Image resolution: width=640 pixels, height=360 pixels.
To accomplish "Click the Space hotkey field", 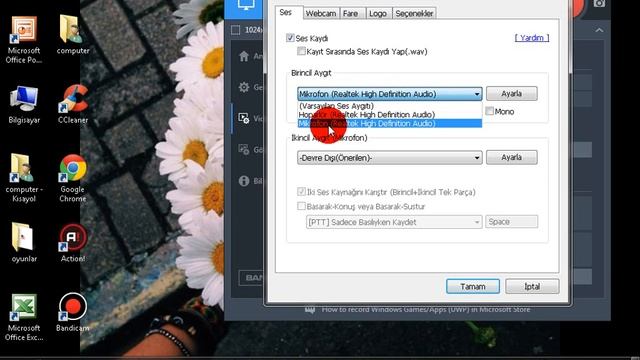I will point(511,222).
